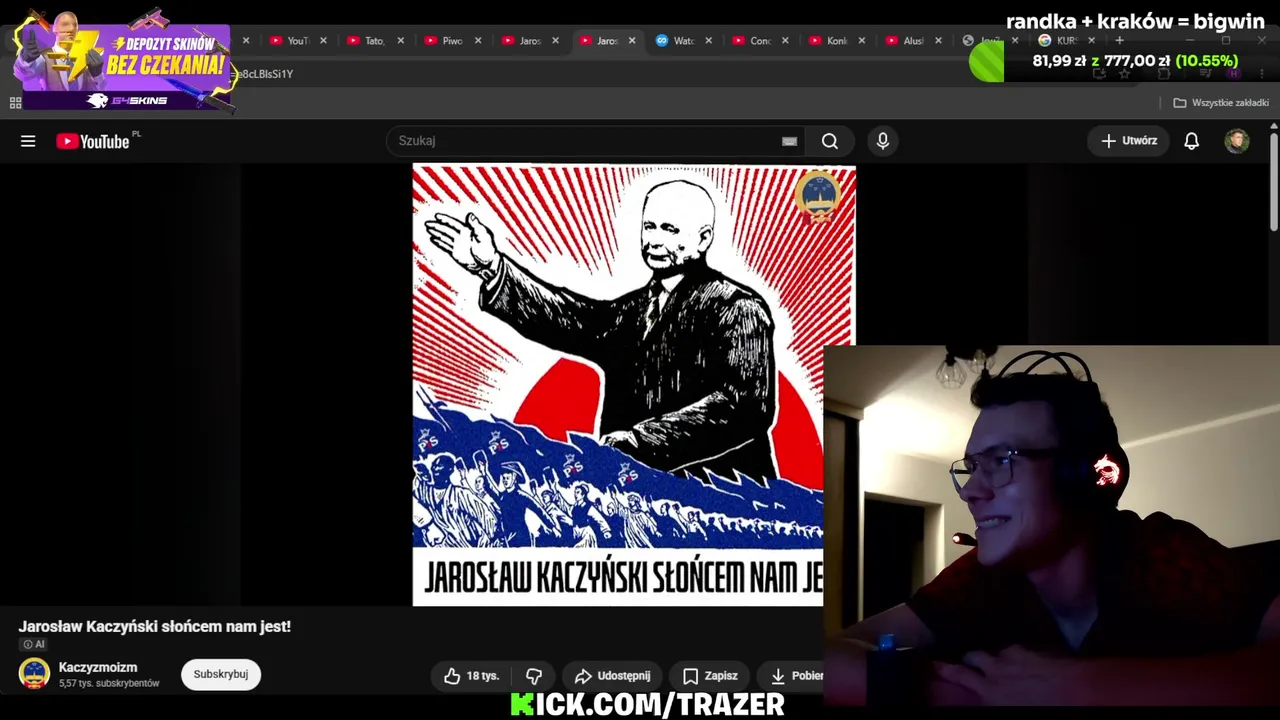Close the Alusi tab
Viewport: 1280px width, 720px height.
tap(938, 41)
